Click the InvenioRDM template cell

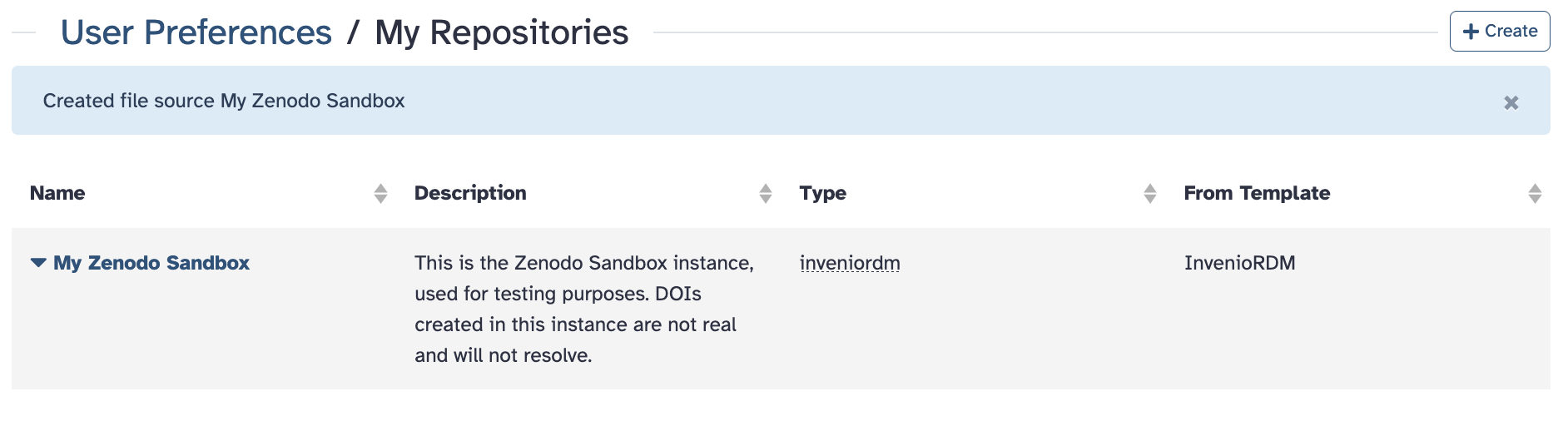[x=1239, y=263]
